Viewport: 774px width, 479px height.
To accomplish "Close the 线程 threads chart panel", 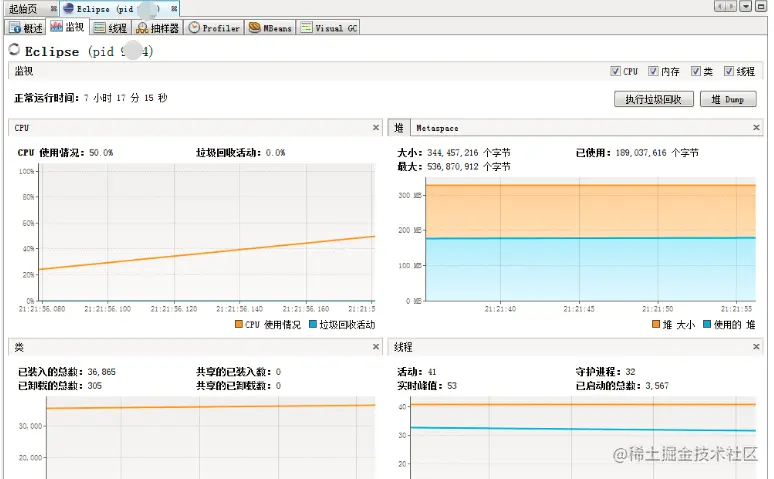I will 756,347.
